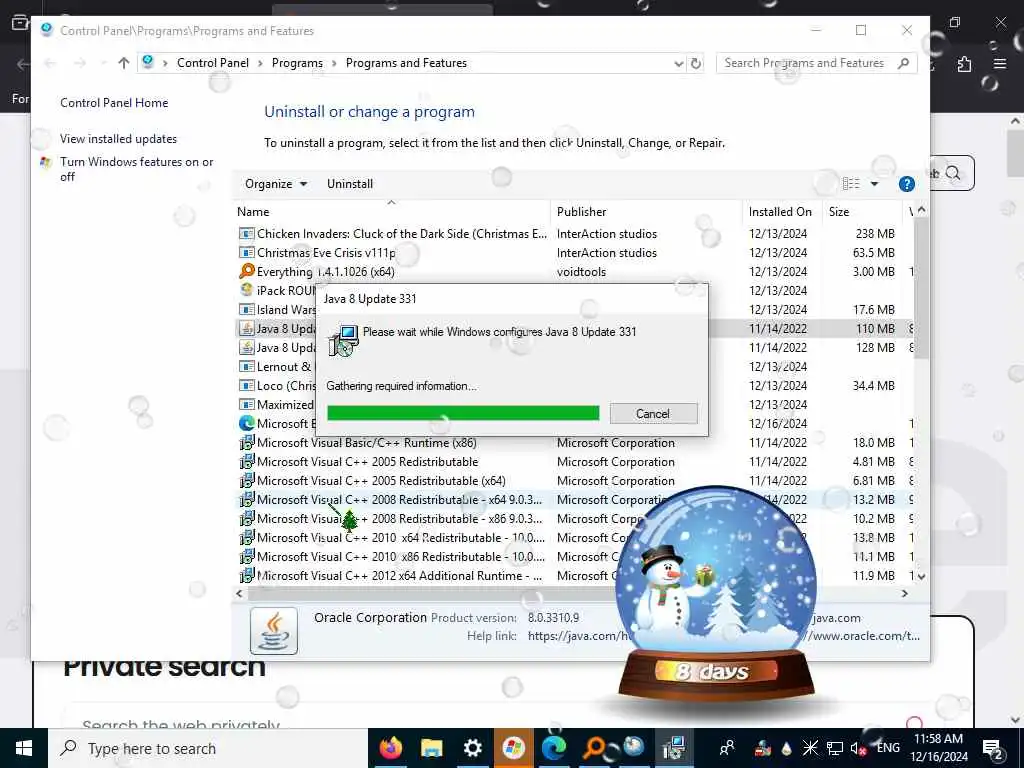Image resolution: width=1024 pixels, height=768 pixels.
Task: Click the taskbar clock showing 11:58 AM
Action: pos(938,748)
